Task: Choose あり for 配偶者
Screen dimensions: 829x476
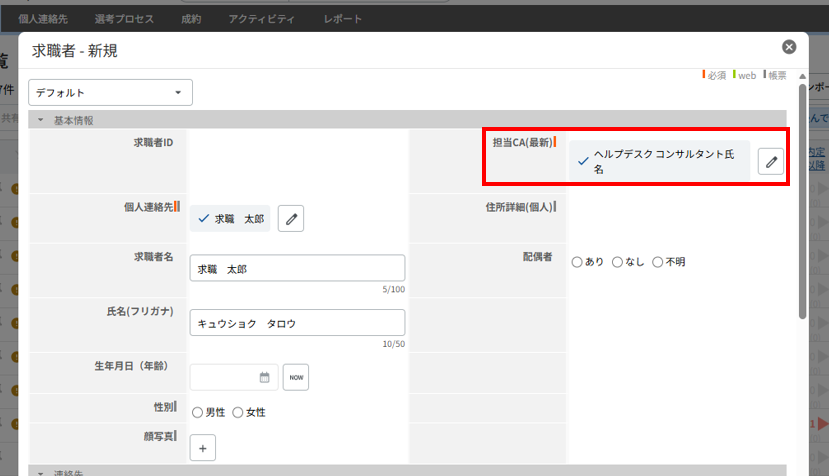Action: [577, 262]
